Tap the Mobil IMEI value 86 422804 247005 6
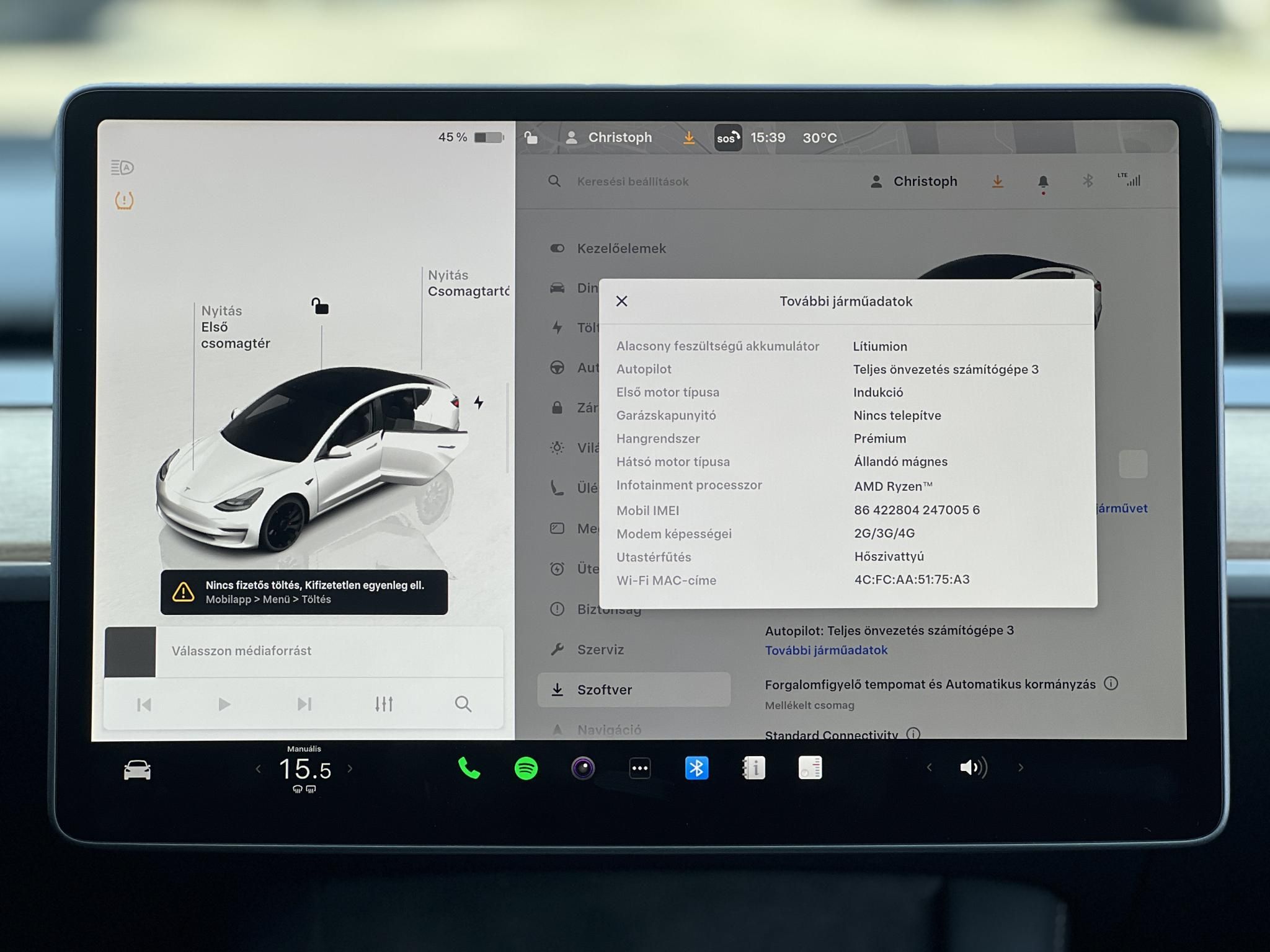Image resolution: width=1270 pixels, height=952 pixels. tap(917, 510)
